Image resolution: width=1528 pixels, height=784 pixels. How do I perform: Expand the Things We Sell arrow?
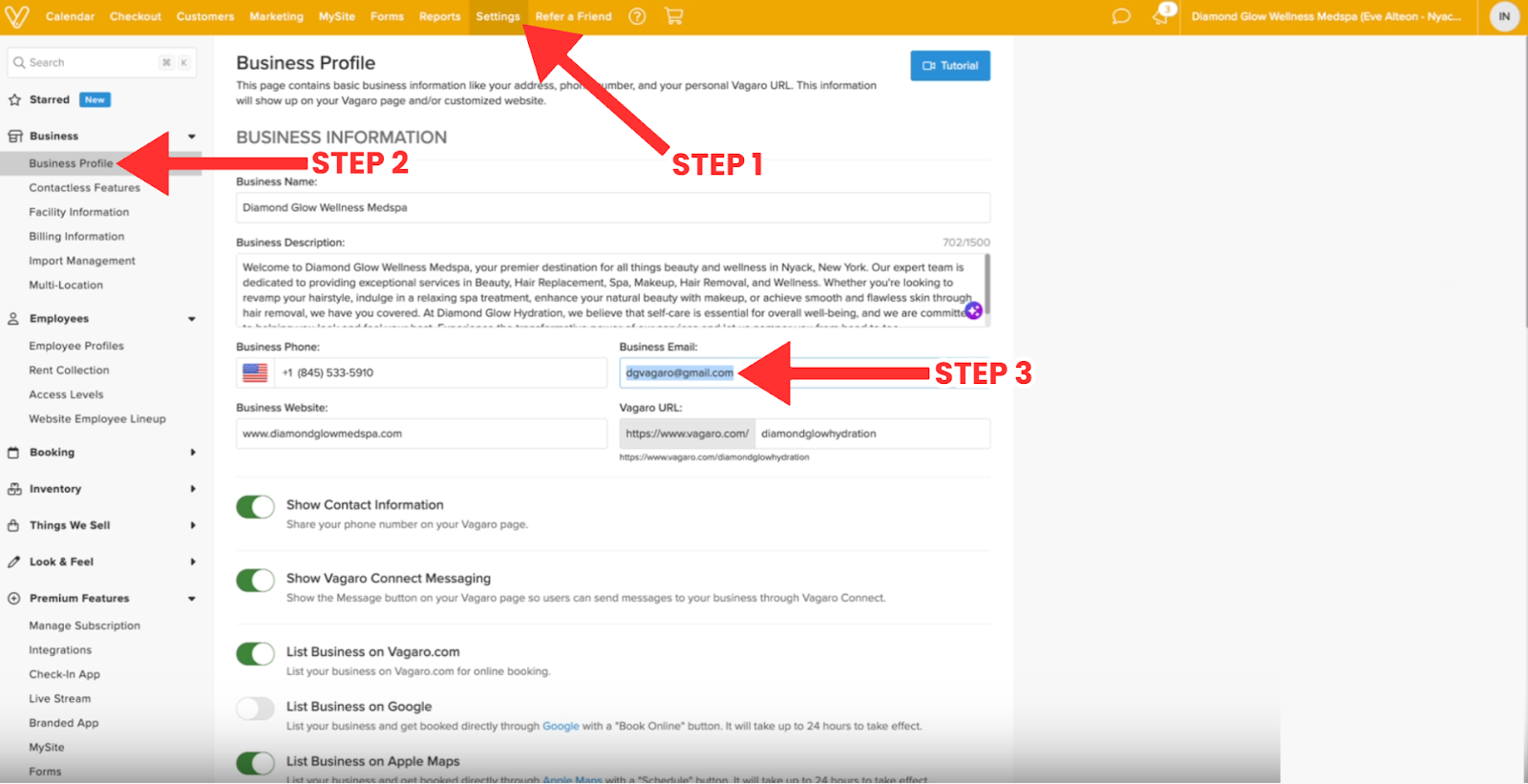click(193, 525)
